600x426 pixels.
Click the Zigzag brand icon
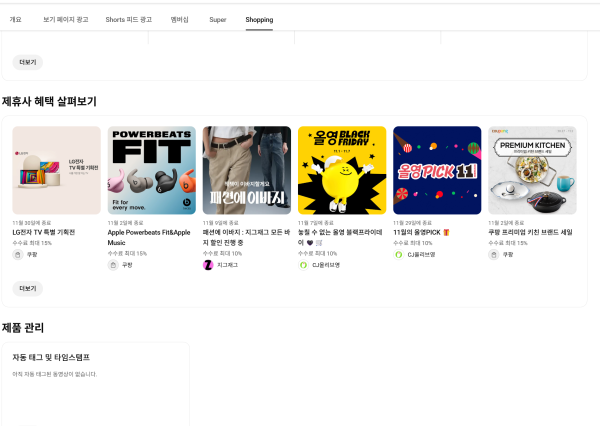(208, 264)
